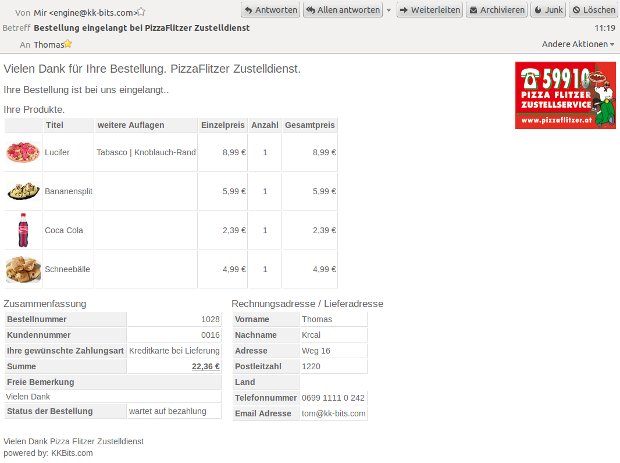
Task: Click the phone number 0699 1111 0 242
Action: click(x=333, y=398)
